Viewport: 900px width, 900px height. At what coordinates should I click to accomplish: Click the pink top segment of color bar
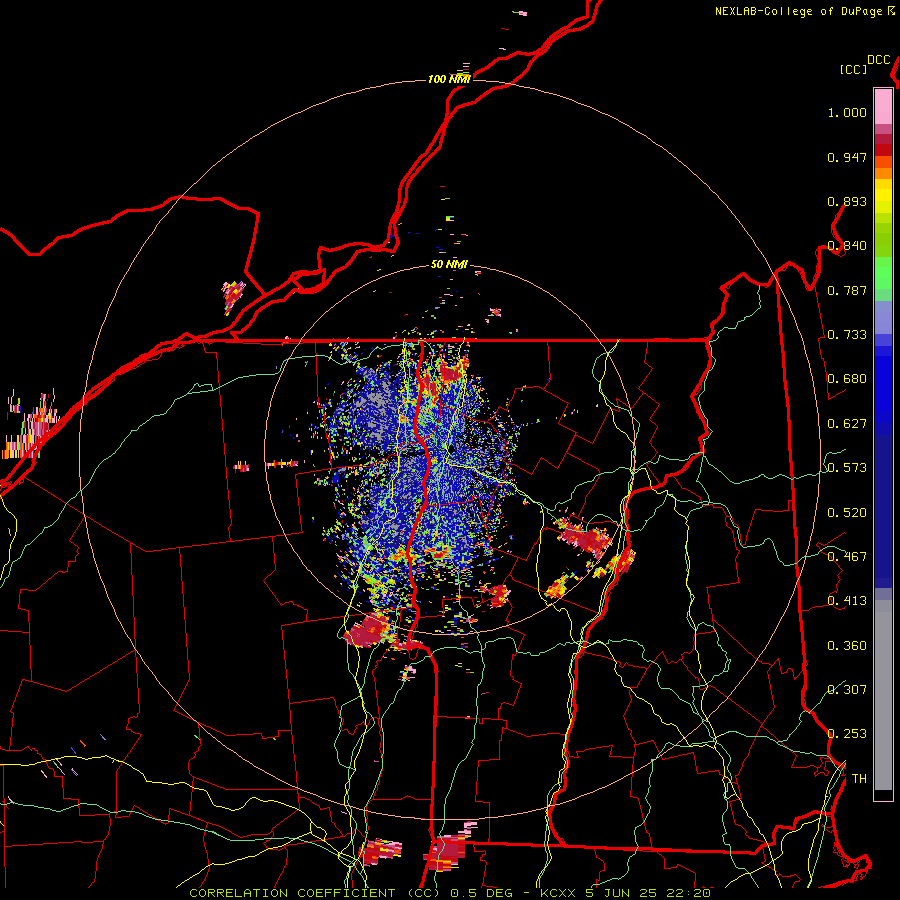click(883, 106)
